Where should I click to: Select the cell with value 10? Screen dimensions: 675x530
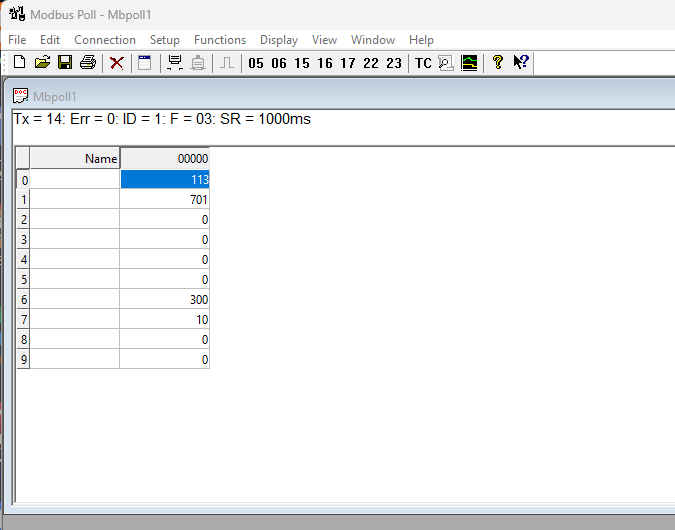165,319
